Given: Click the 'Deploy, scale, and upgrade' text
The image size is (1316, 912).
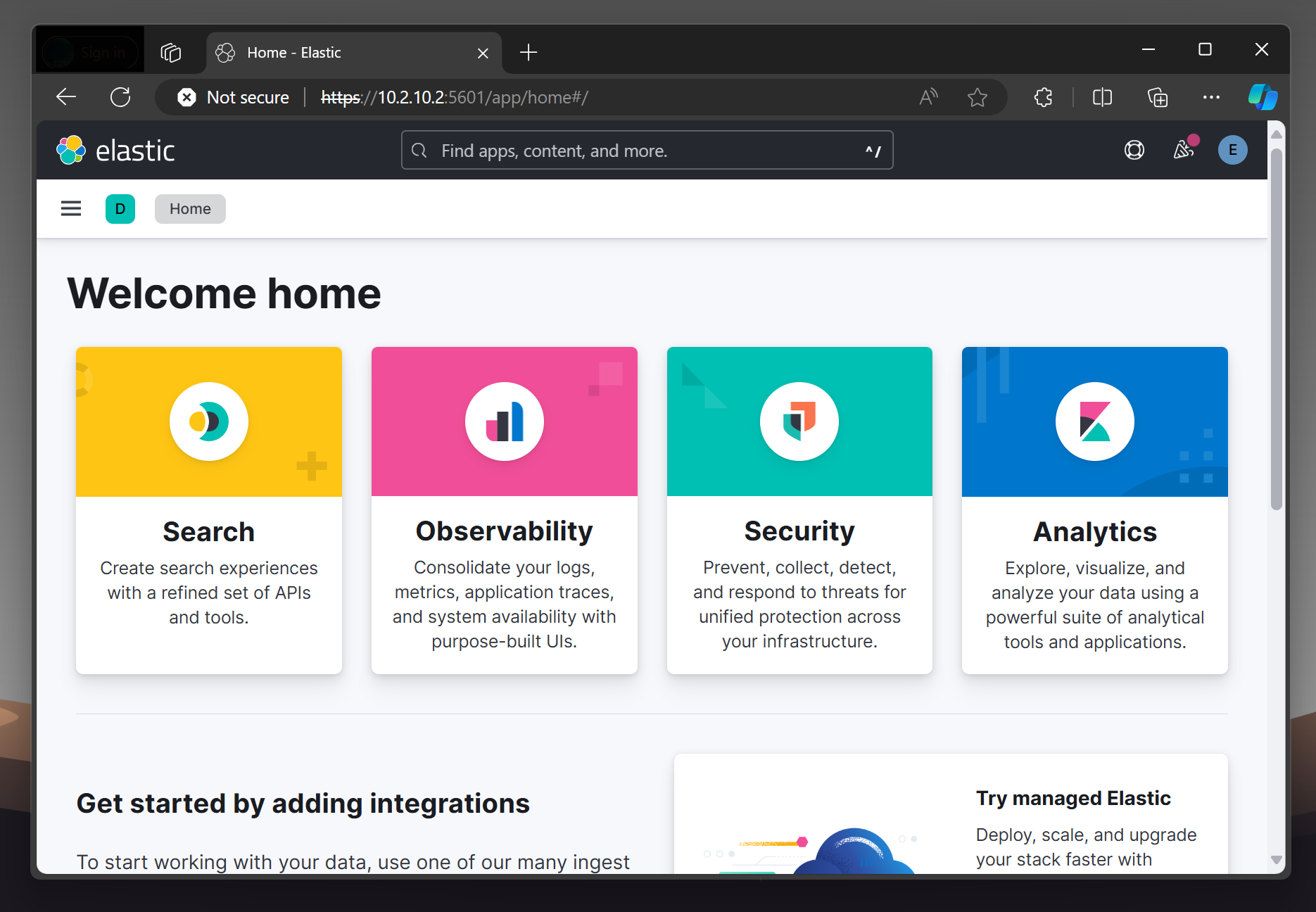Looking at the screenshot, I should [1086, 835].
